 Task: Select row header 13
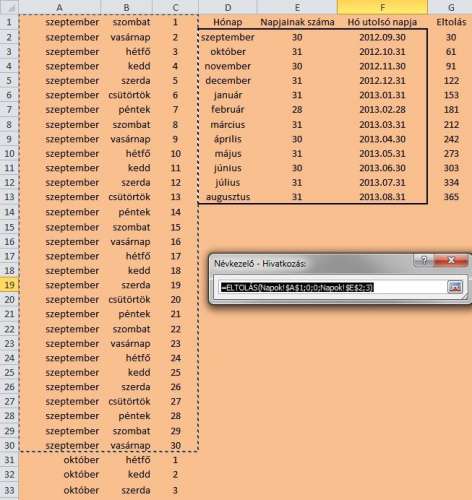pos(9,197)
